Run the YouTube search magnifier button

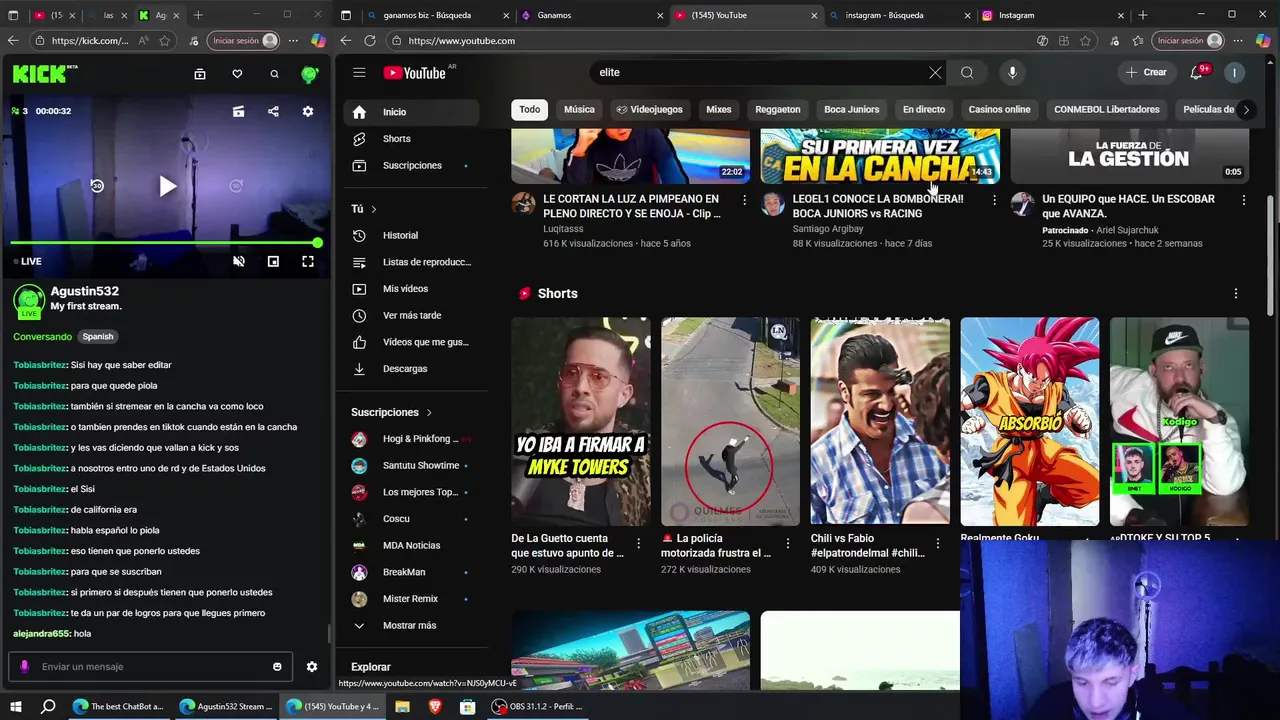(967, 72)
